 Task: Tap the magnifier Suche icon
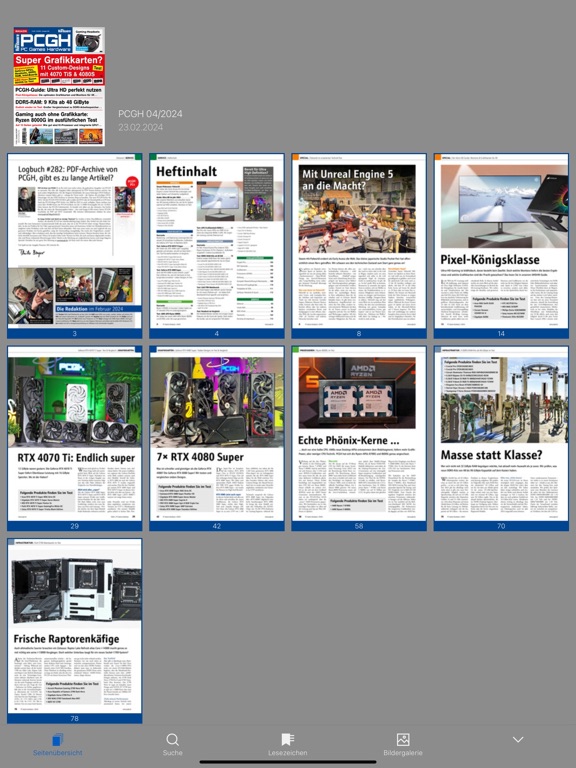pos(172,739)
